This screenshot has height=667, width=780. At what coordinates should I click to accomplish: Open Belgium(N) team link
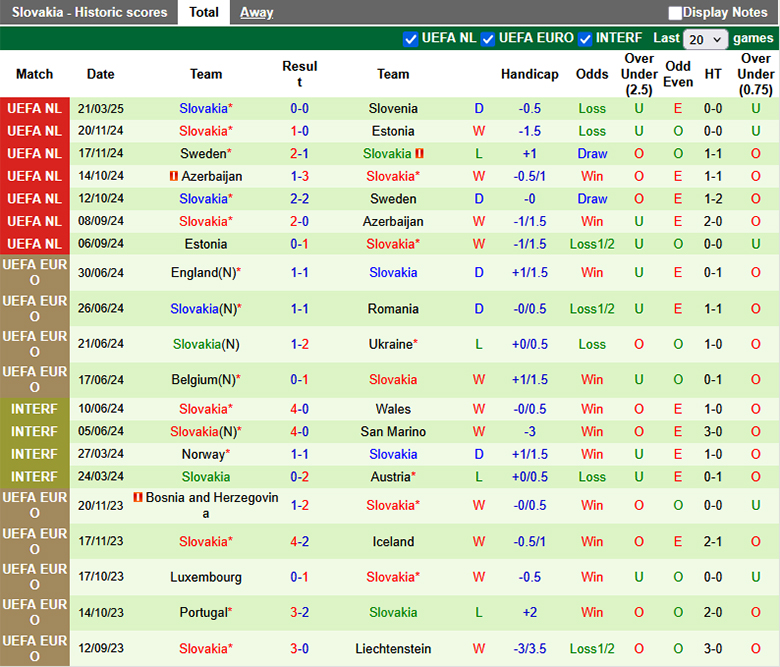205,380
